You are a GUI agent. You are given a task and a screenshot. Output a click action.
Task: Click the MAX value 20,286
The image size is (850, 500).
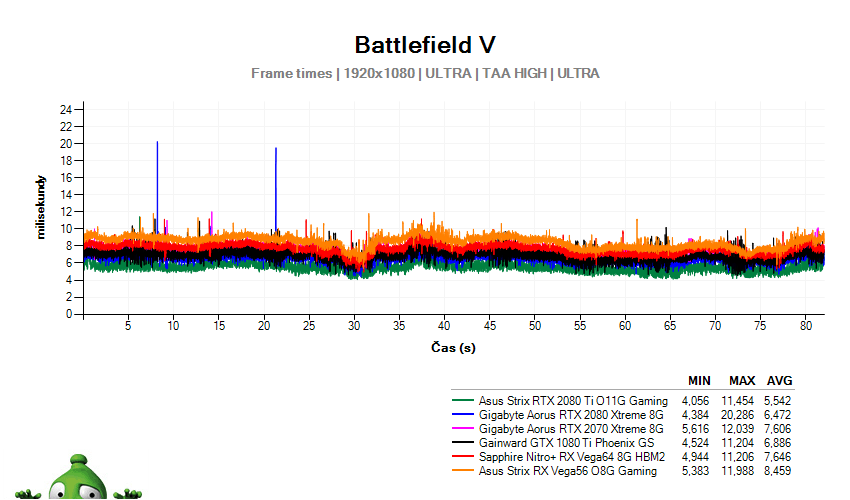point(737,415)
